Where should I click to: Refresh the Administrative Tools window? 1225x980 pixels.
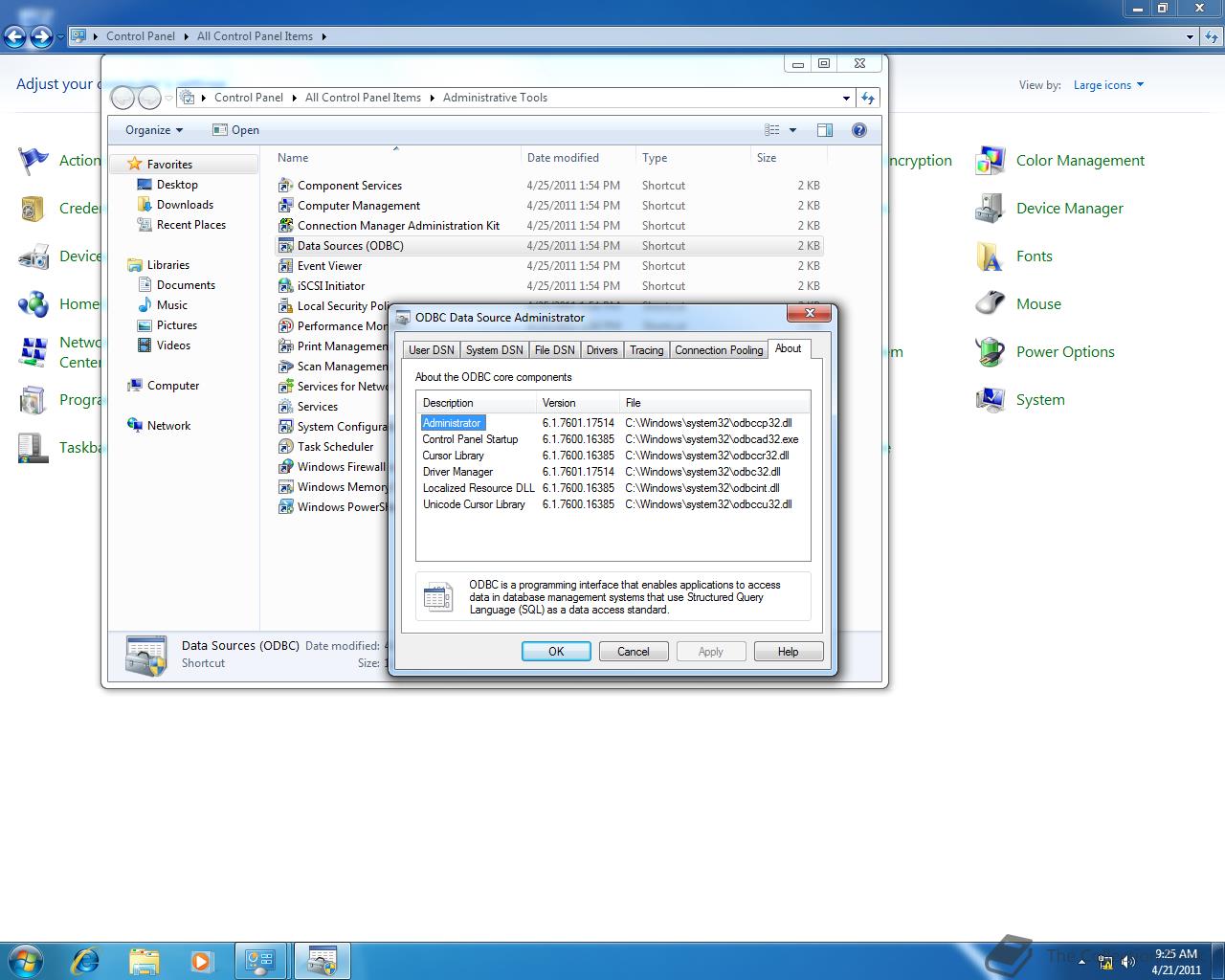click(868, 98)
